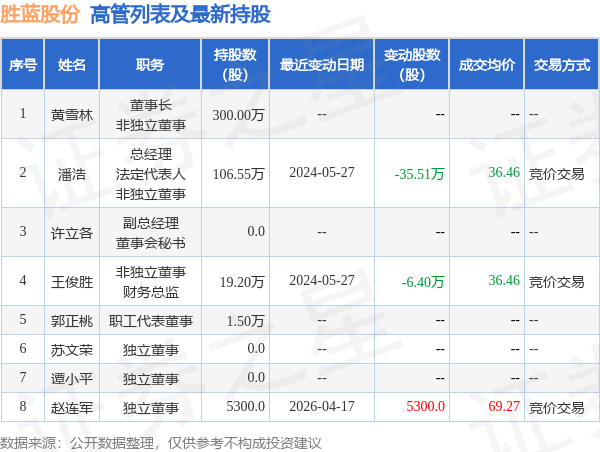Click the 胜蓝股份 title text
Screen dimensions: 600x452
[40, 15]
